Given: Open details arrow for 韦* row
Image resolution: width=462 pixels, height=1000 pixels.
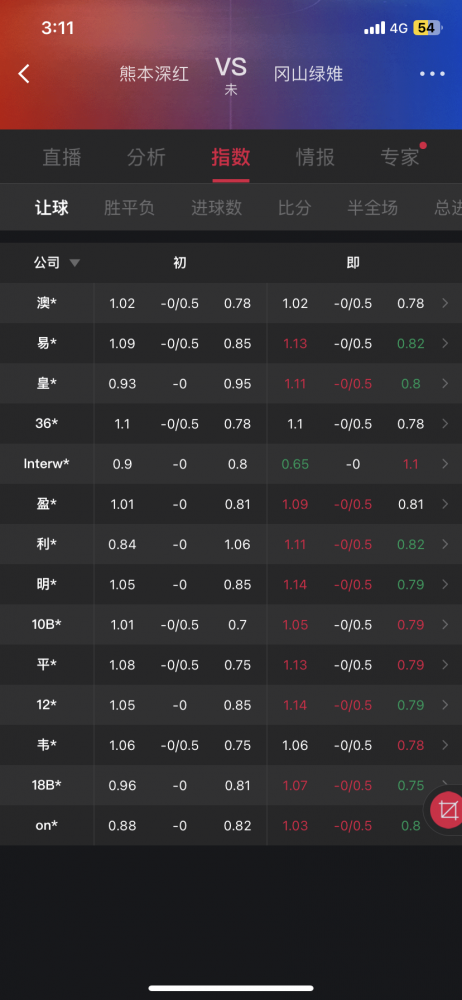Looking at the screenshot, I should pos(445,746).
